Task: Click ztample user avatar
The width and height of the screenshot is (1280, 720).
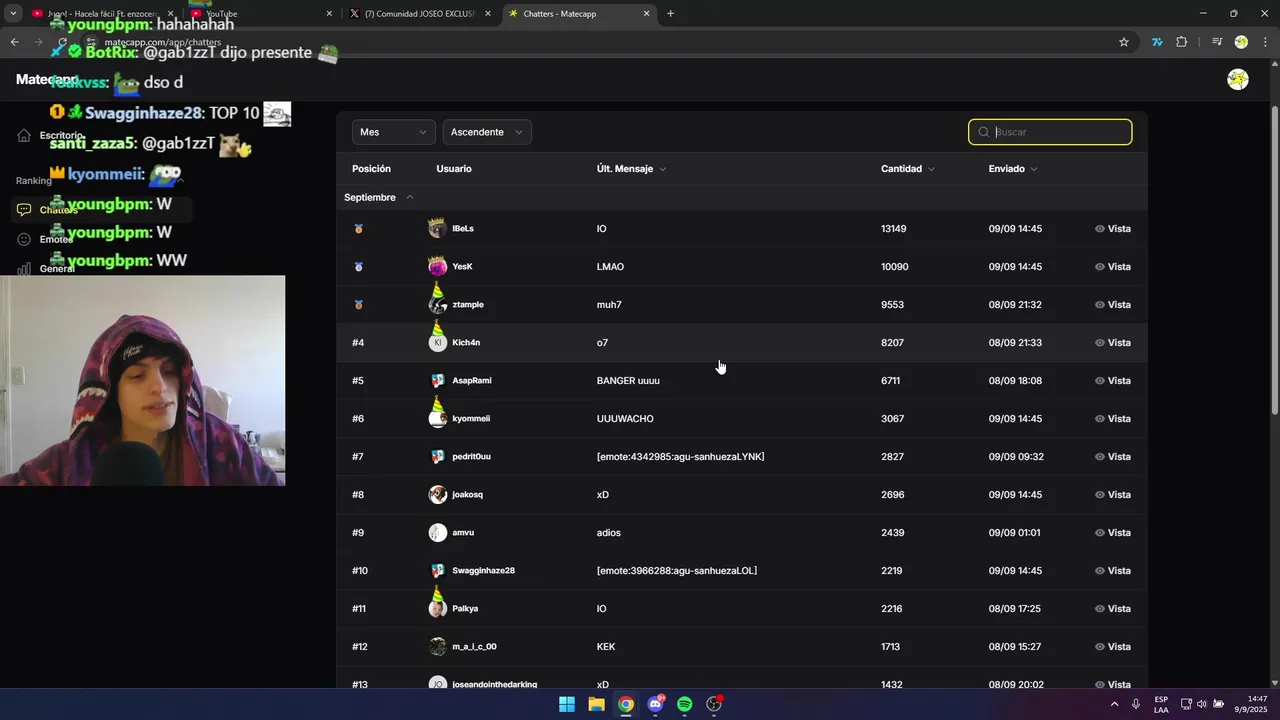Action: click(x=437, y=305)
